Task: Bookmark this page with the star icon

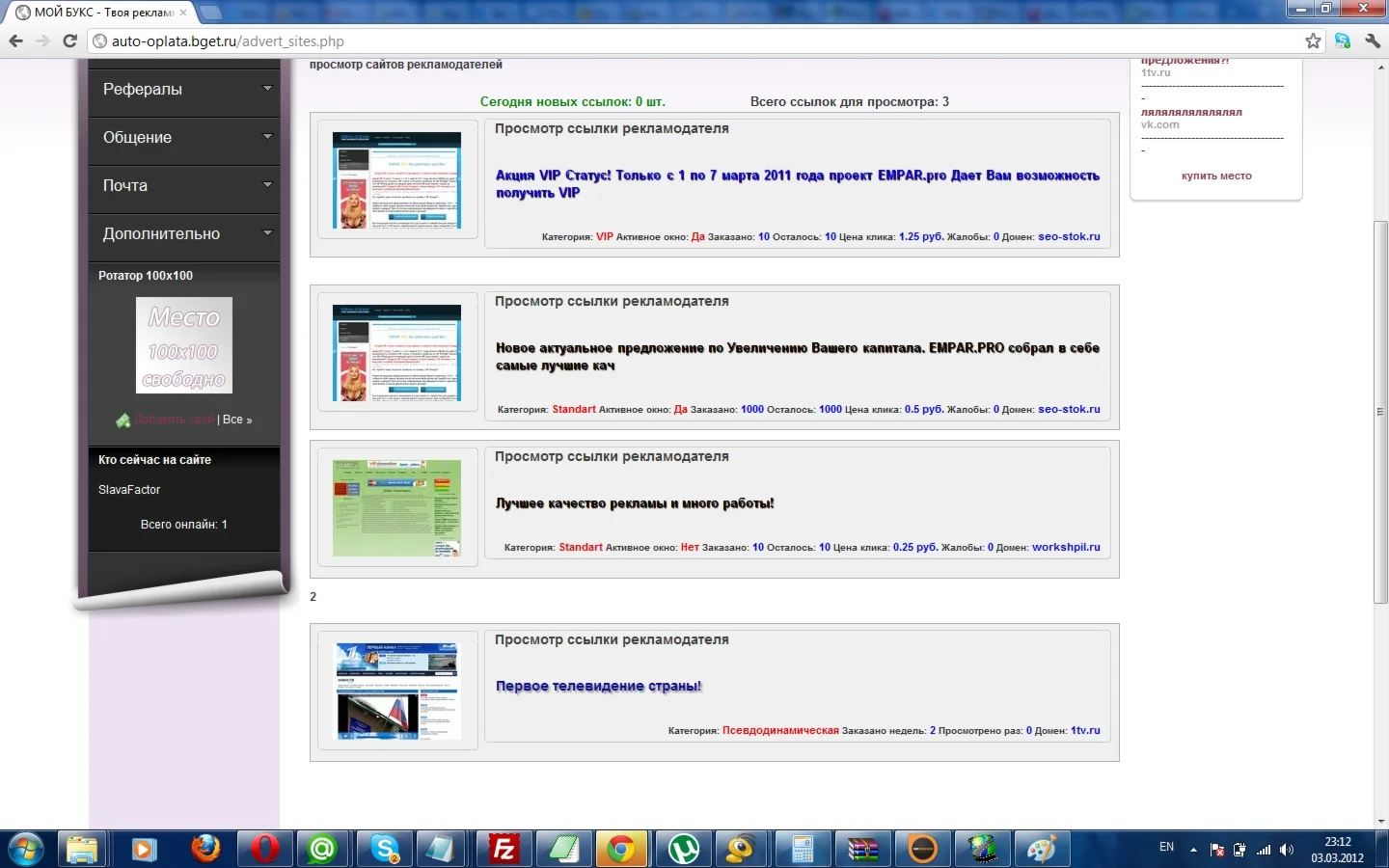Action: (1313, 41)
